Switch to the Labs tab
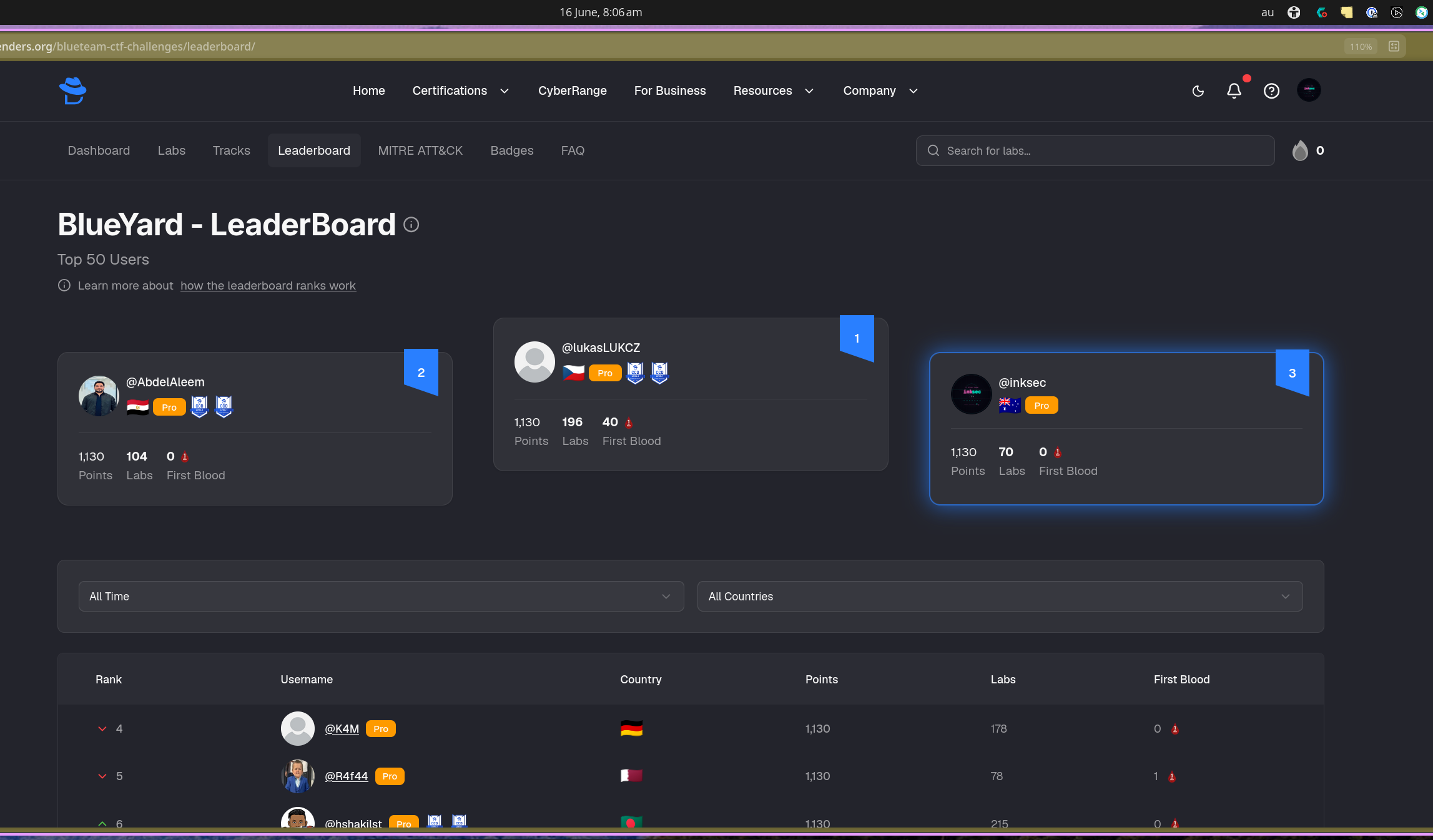Screen dimensions: 1433x840 172,150
